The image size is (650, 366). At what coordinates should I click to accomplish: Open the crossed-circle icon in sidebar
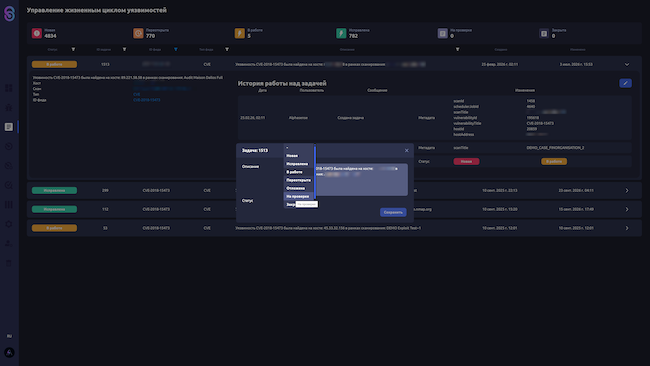click(x=9, y=166)
